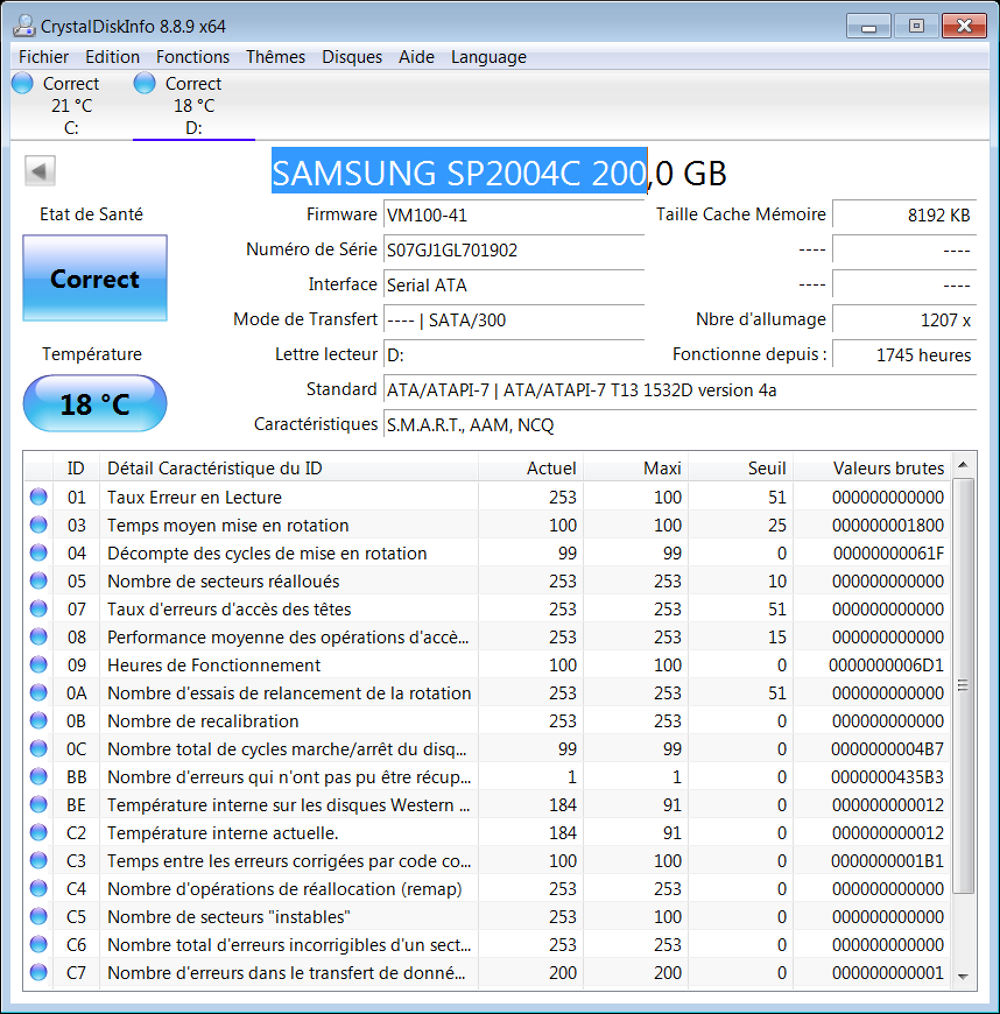Select the Température interne actuelle row
Screen dimensions: 1000x1014
tap(488, 832)
